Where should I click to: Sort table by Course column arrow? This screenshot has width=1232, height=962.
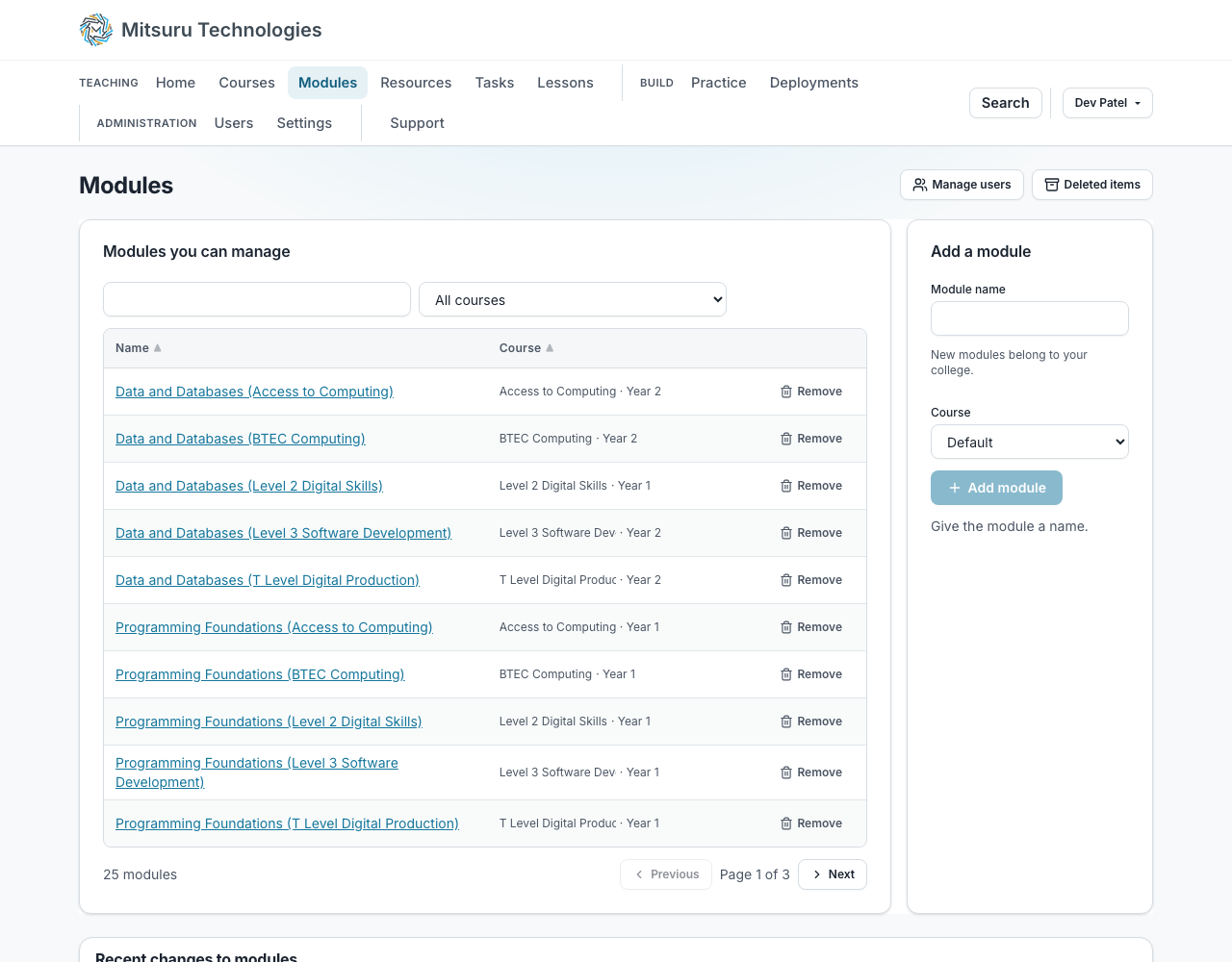pyautogui.click(x=550, y=348)
